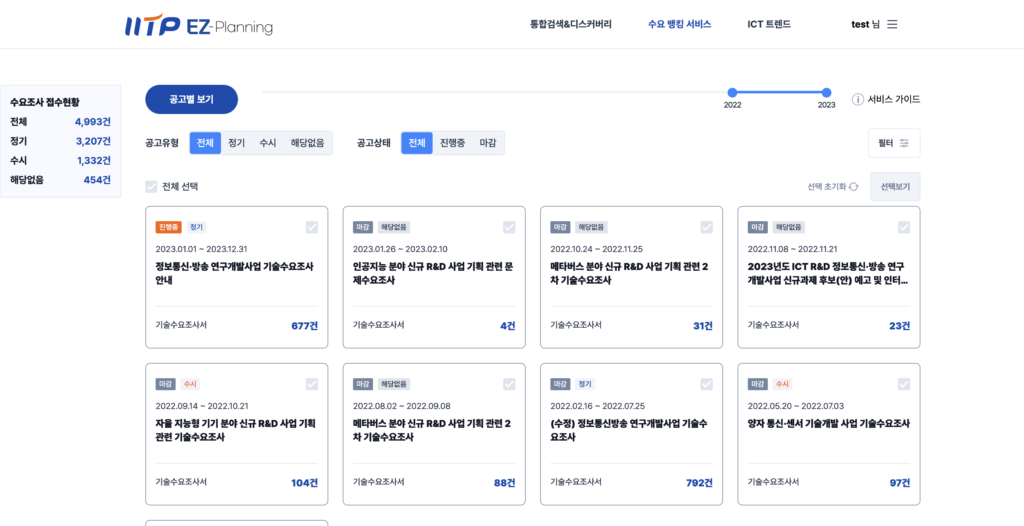
Task: Click the 2022 year slider handle
Action: [732, 92]
